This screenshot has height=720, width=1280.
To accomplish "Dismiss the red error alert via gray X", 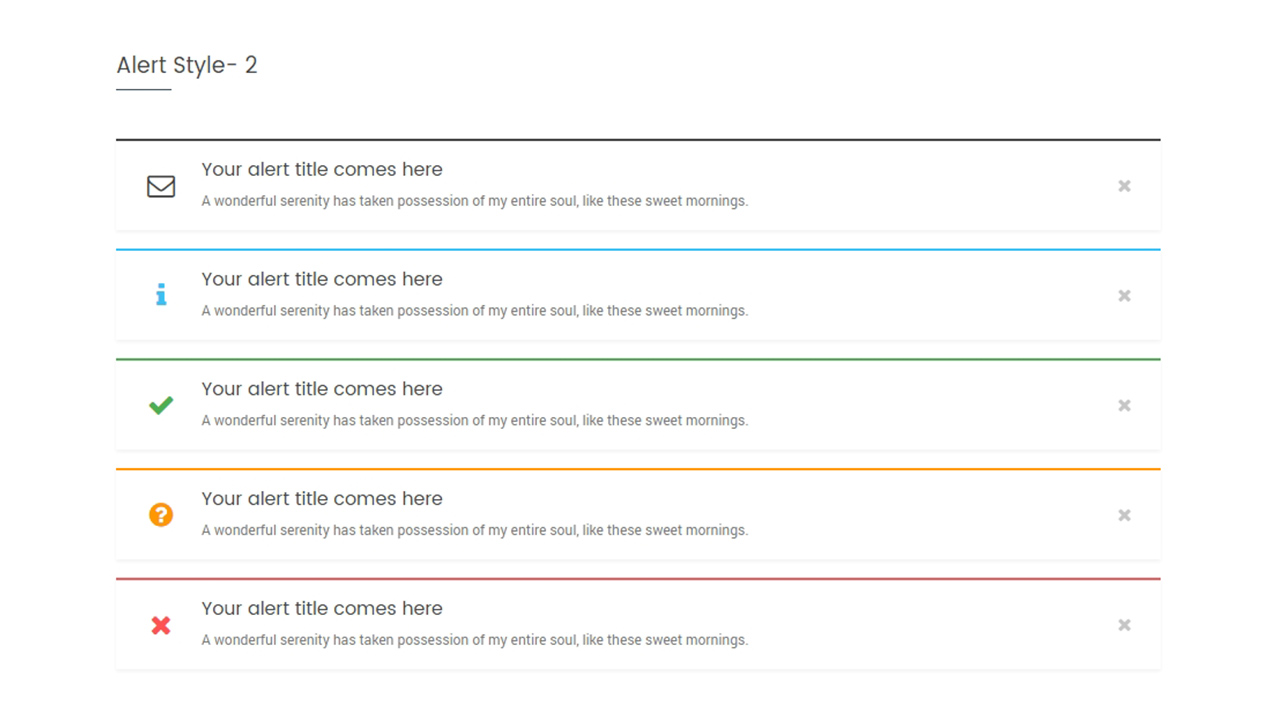I will pyautogui.click(x=1124, y=625).
